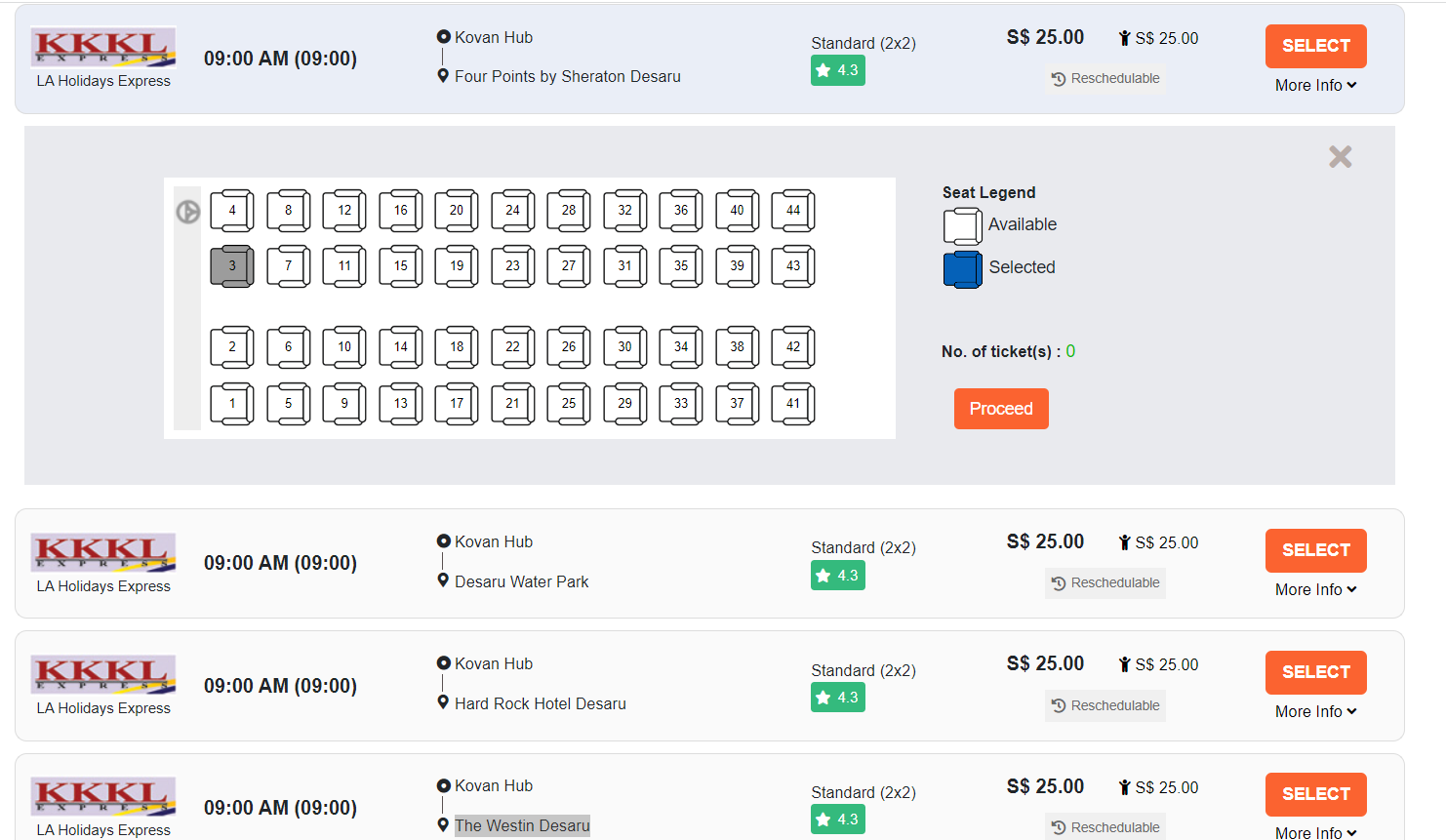Click the driver steering wheel icon on seat map
This screenshot has height=840, width=1446.
click(187, 211)
